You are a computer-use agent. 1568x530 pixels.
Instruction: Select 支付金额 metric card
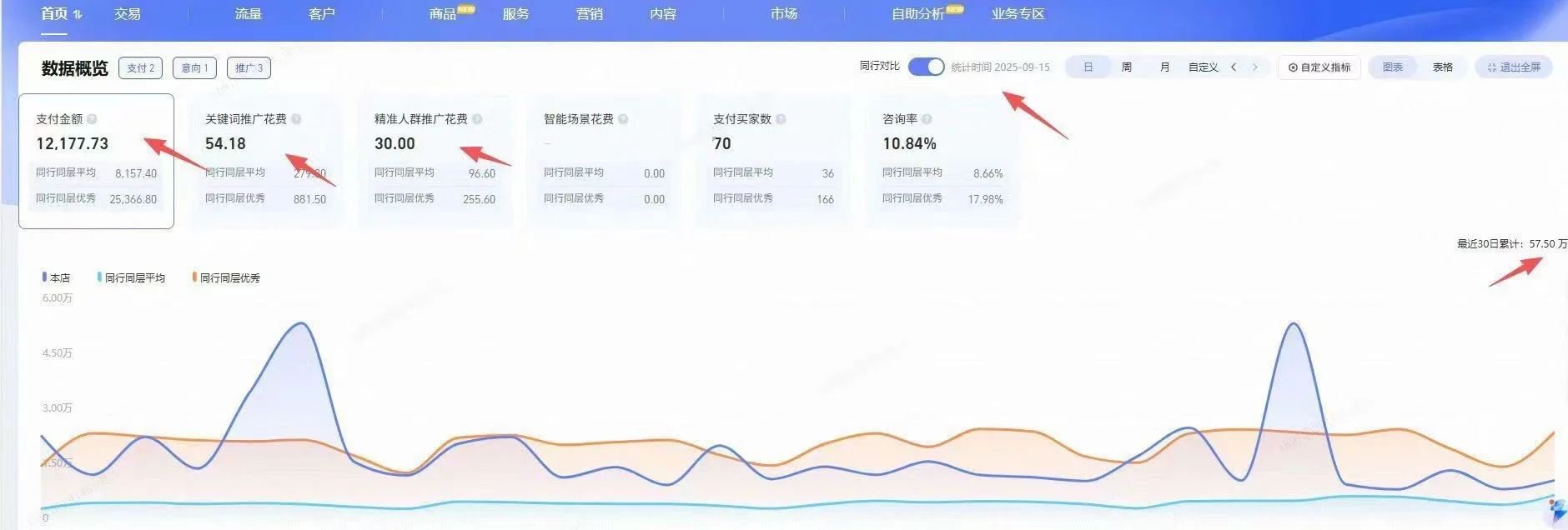pyautogui.click(x=97, y=161)
